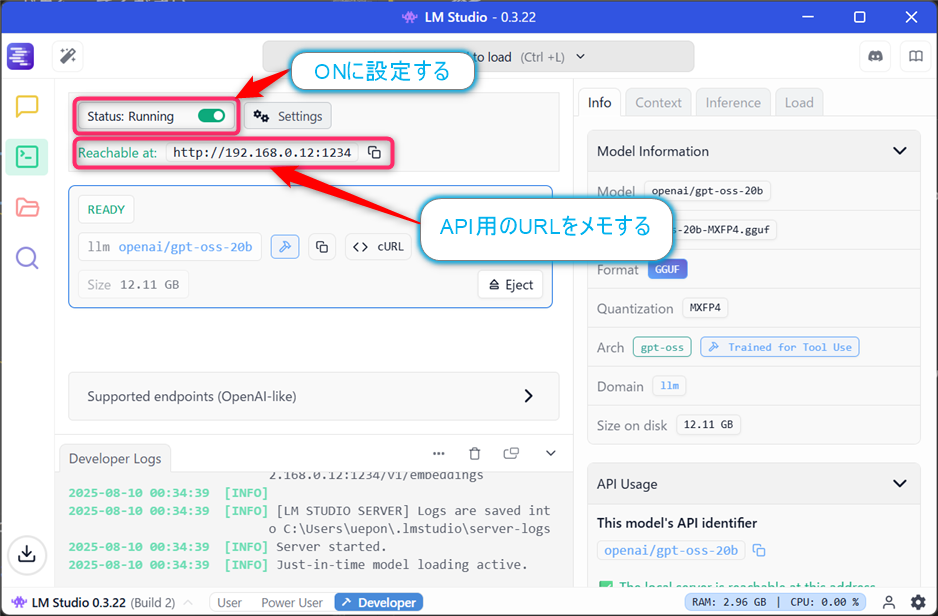Viewport: 938px width, 616px height.
Task: Collapse the Model Information section
Action: click(900, 151)
